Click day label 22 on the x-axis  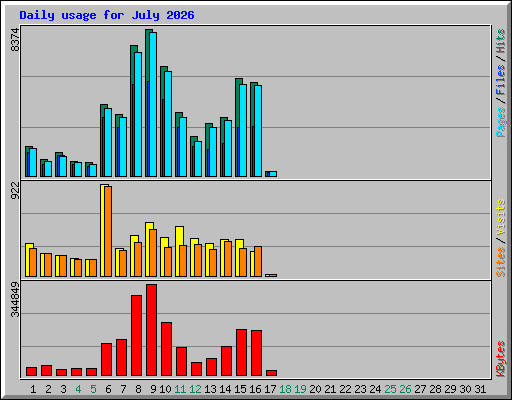tap(345, 389)
